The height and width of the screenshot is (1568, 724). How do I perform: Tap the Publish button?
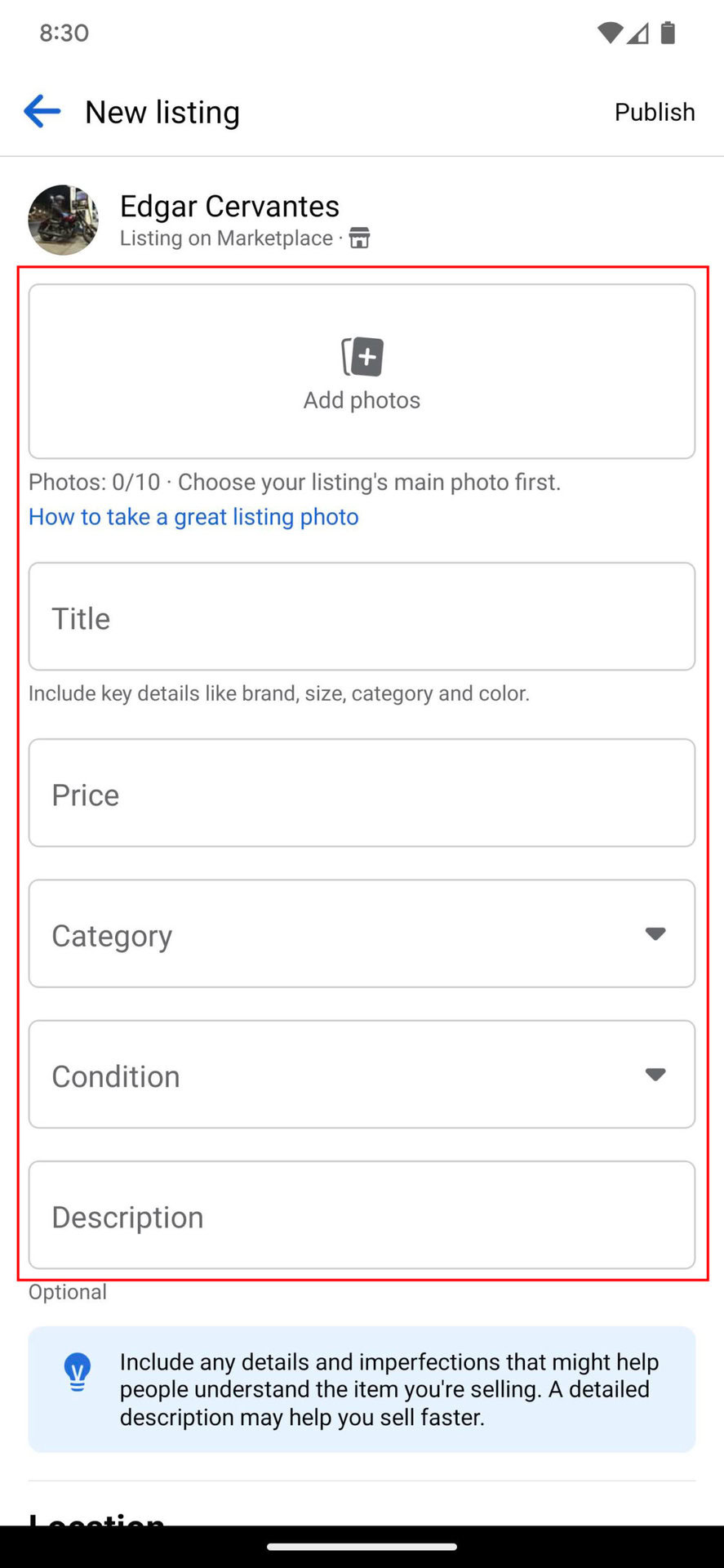pyautogui.click(x=654, y=112)
